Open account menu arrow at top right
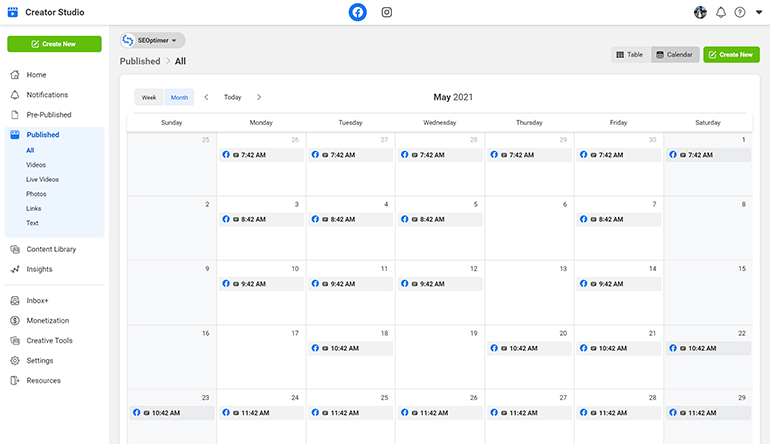Screen dimensions: 770x444 click(759, 12)
